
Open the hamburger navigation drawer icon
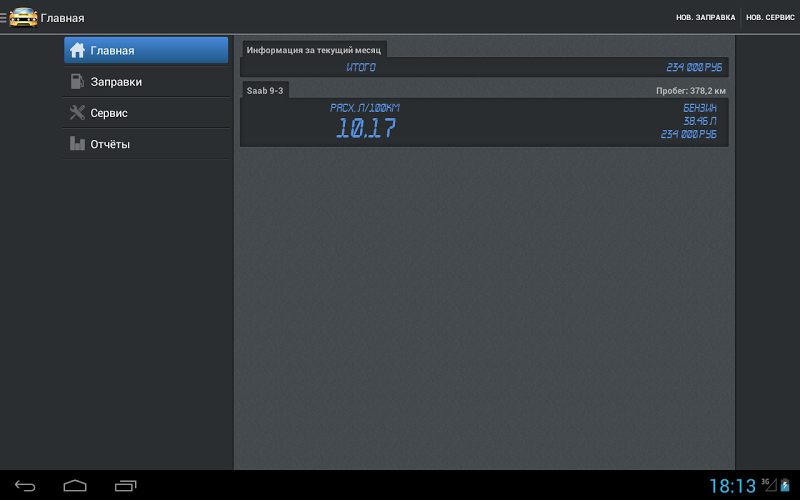tap(3, 18)
